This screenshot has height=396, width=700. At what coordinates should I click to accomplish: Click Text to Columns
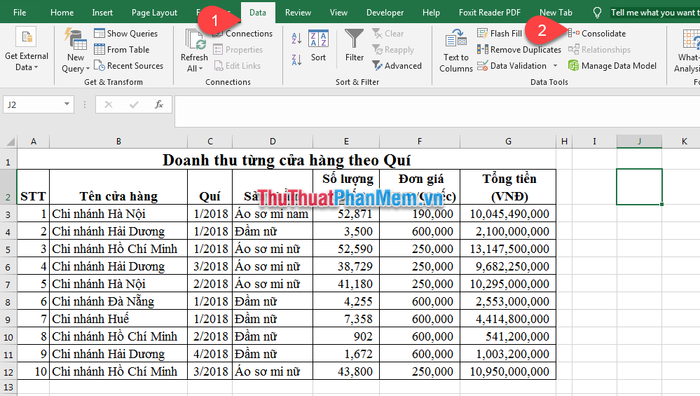click(456, 50)
